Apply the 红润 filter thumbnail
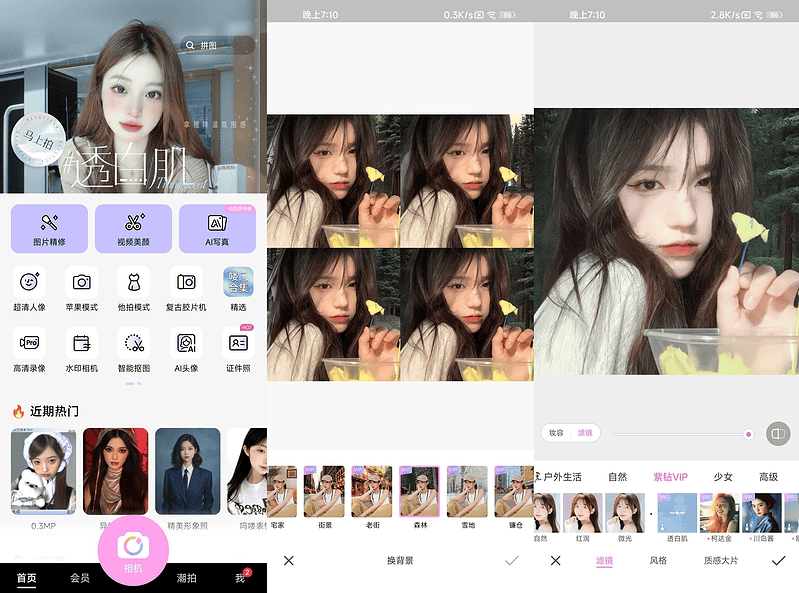 [x=581, y=512]
